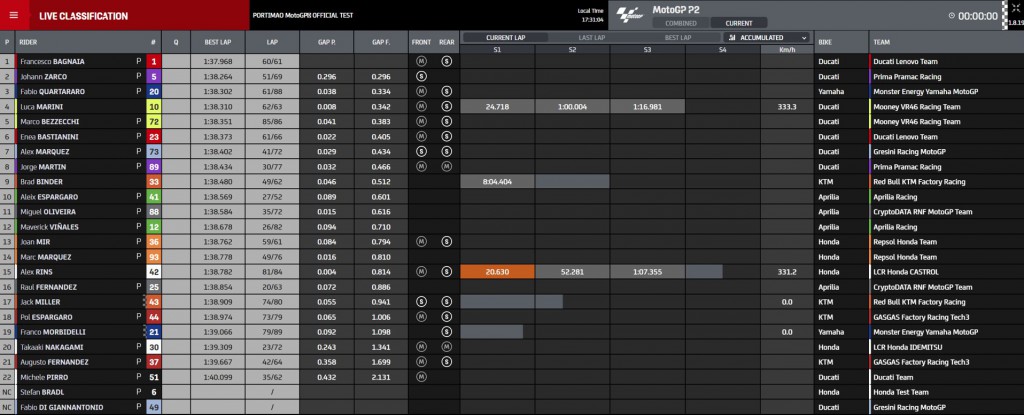Click Red Bull KTM Factory Racing for Binder

coord(919,182)
